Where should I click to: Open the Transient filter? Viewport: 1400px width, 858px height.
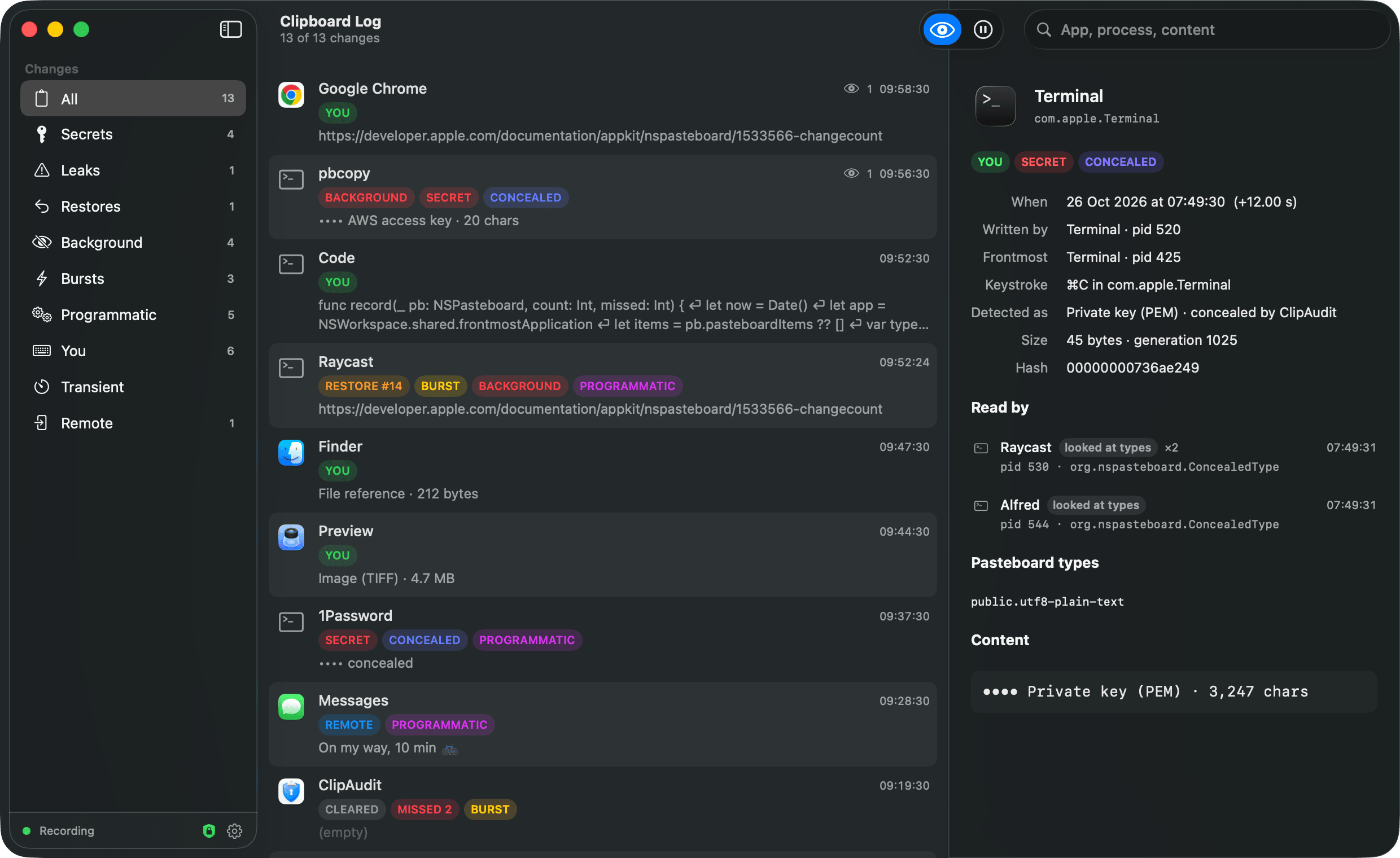pyautogui.click(x=133, y=387)
